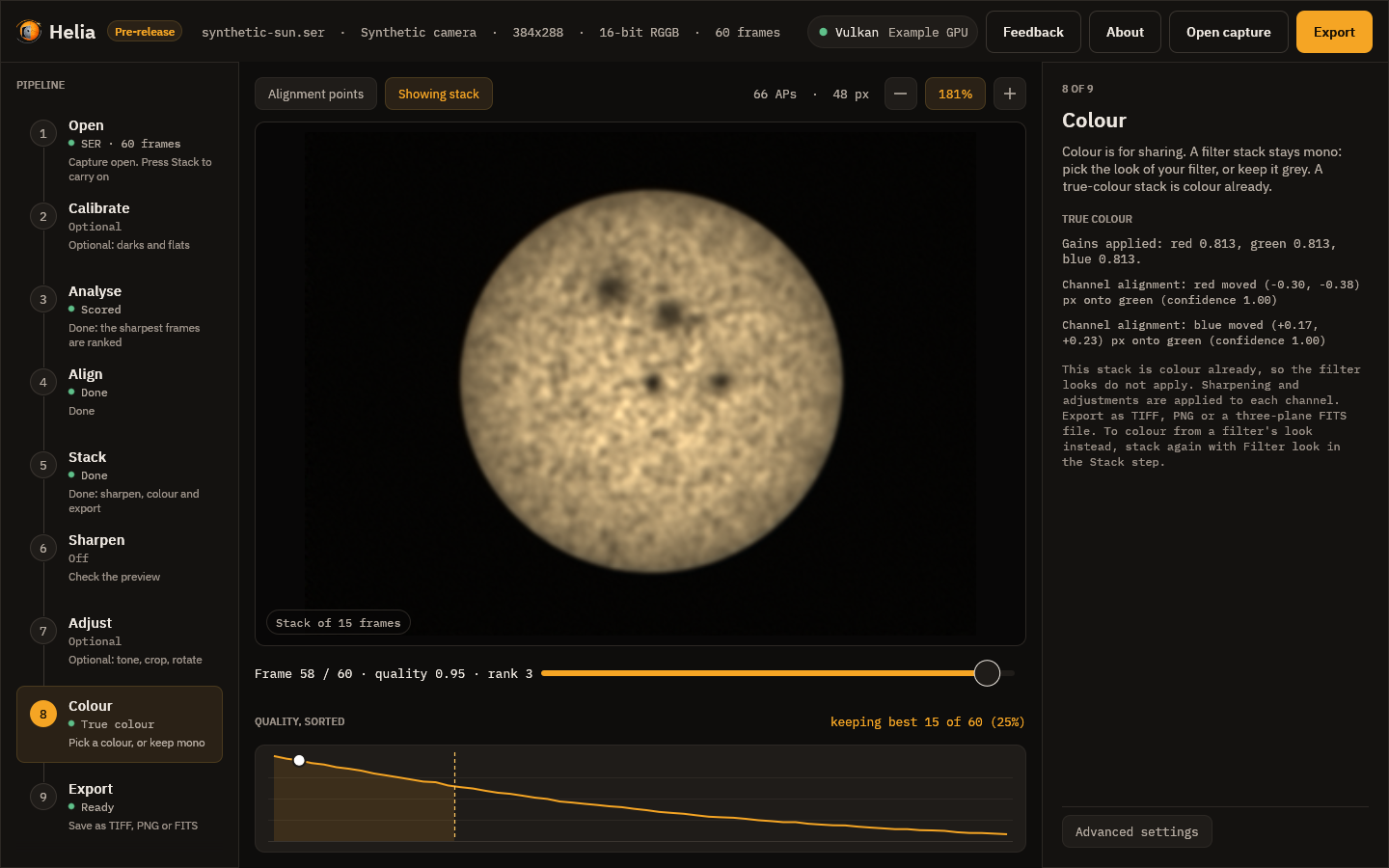
Task: Click the orange step 8 circle
Action: [x=42, y=714]
